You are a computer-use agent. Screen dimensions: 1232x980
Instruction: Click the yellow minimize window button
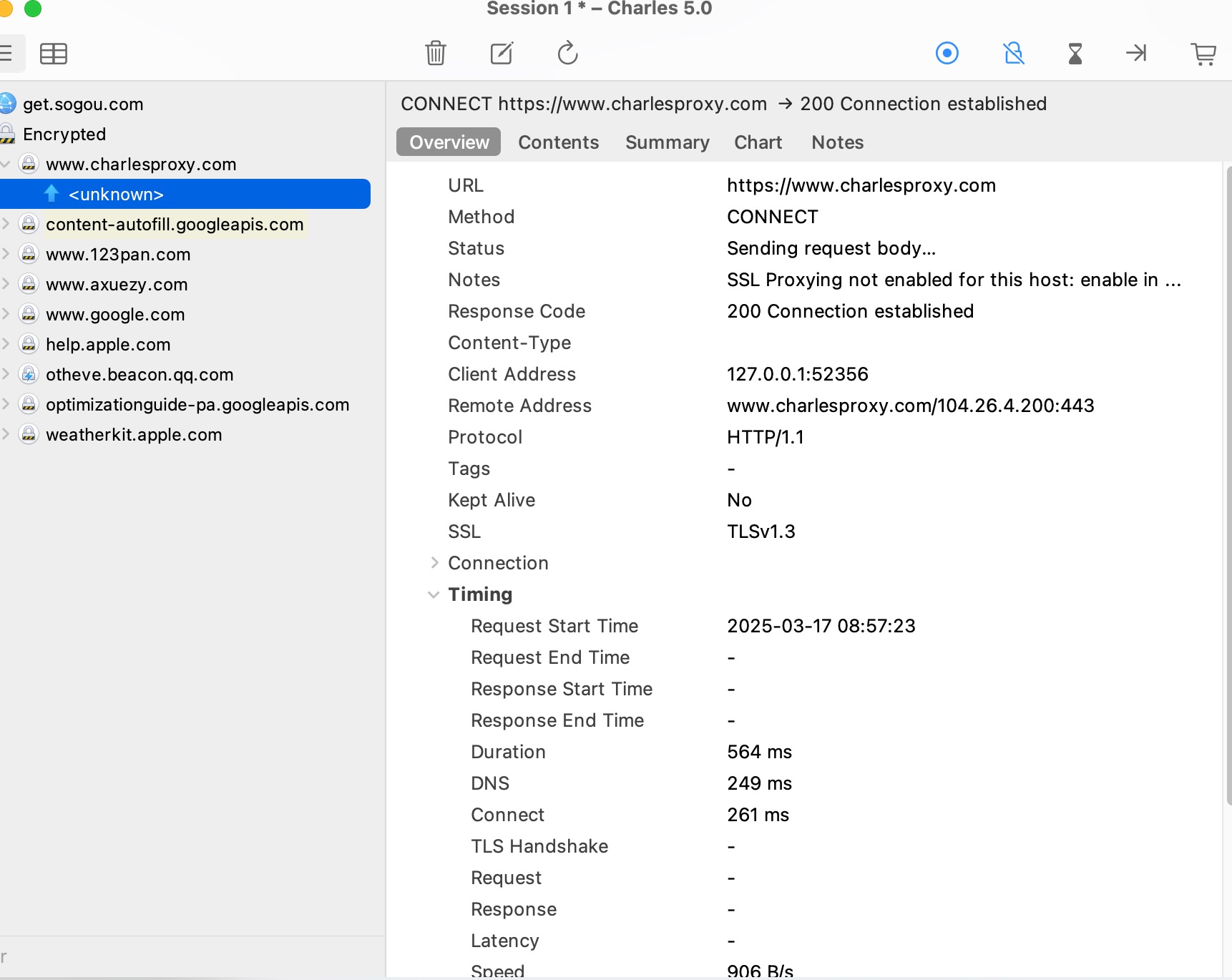6,8
